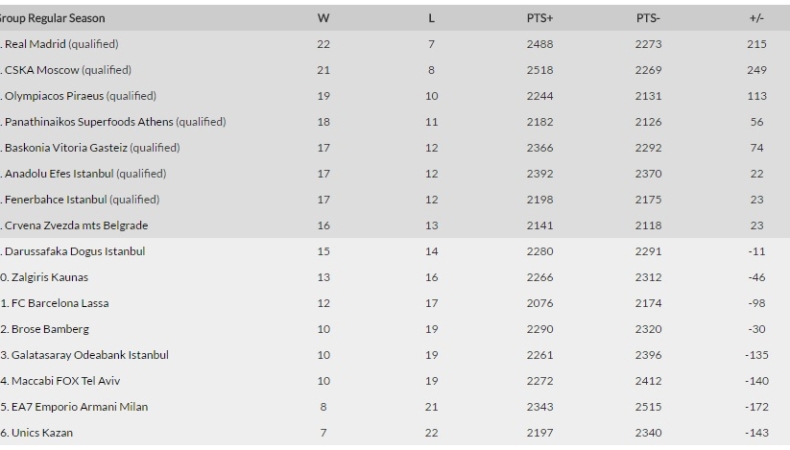
Task: Open Baskonia Vitoria Gasteiz team page
Action: pyautogui.click(x=64, y=148)
